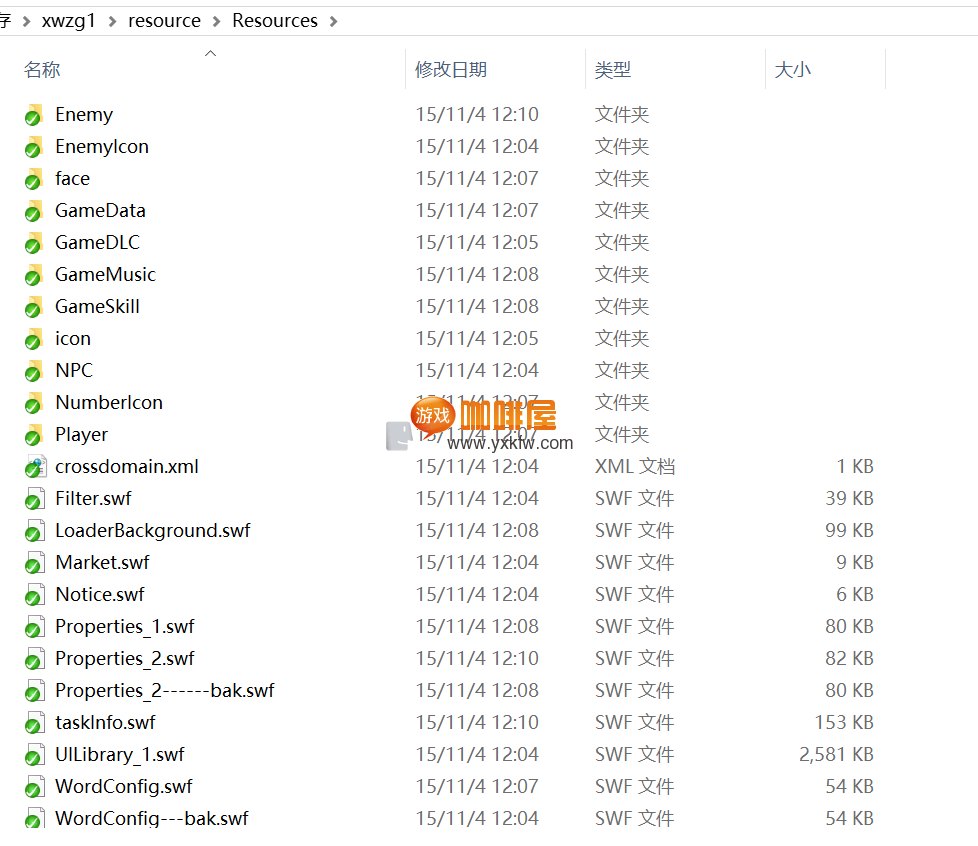978x846 pixels.
Task: Sort by 大小 column header
Action: click(x=793, y=70)
